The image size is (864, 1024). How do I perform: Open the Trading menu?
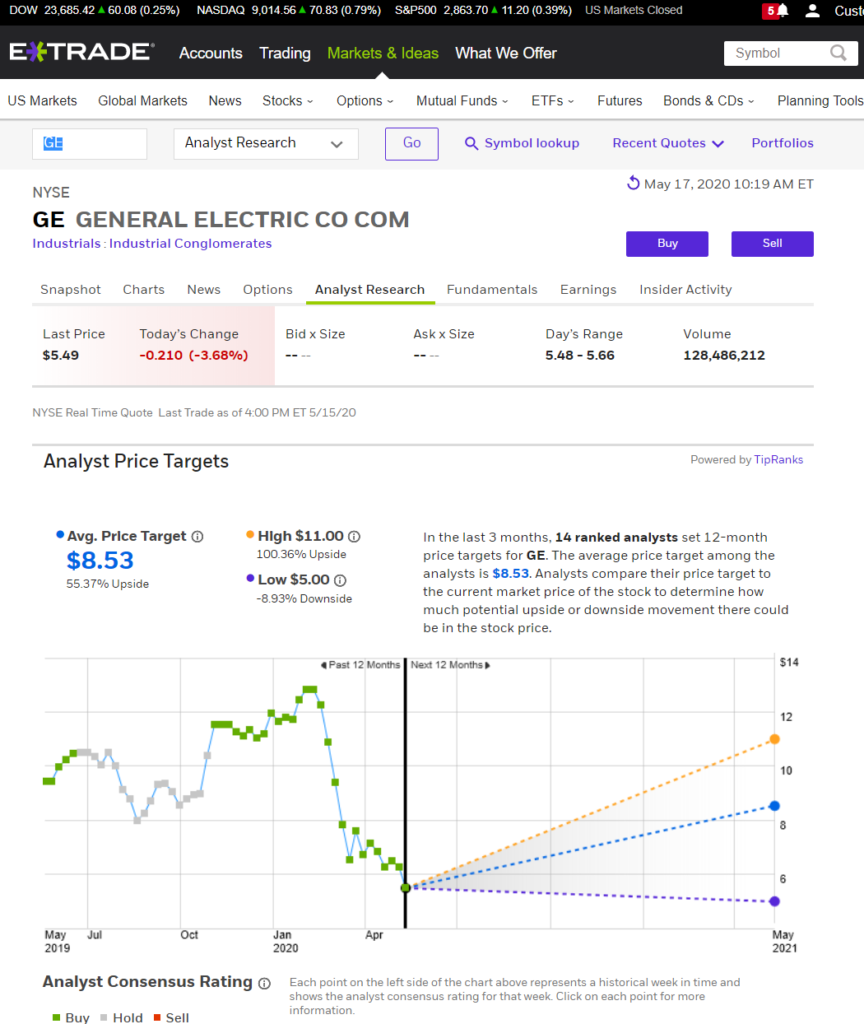285,53
